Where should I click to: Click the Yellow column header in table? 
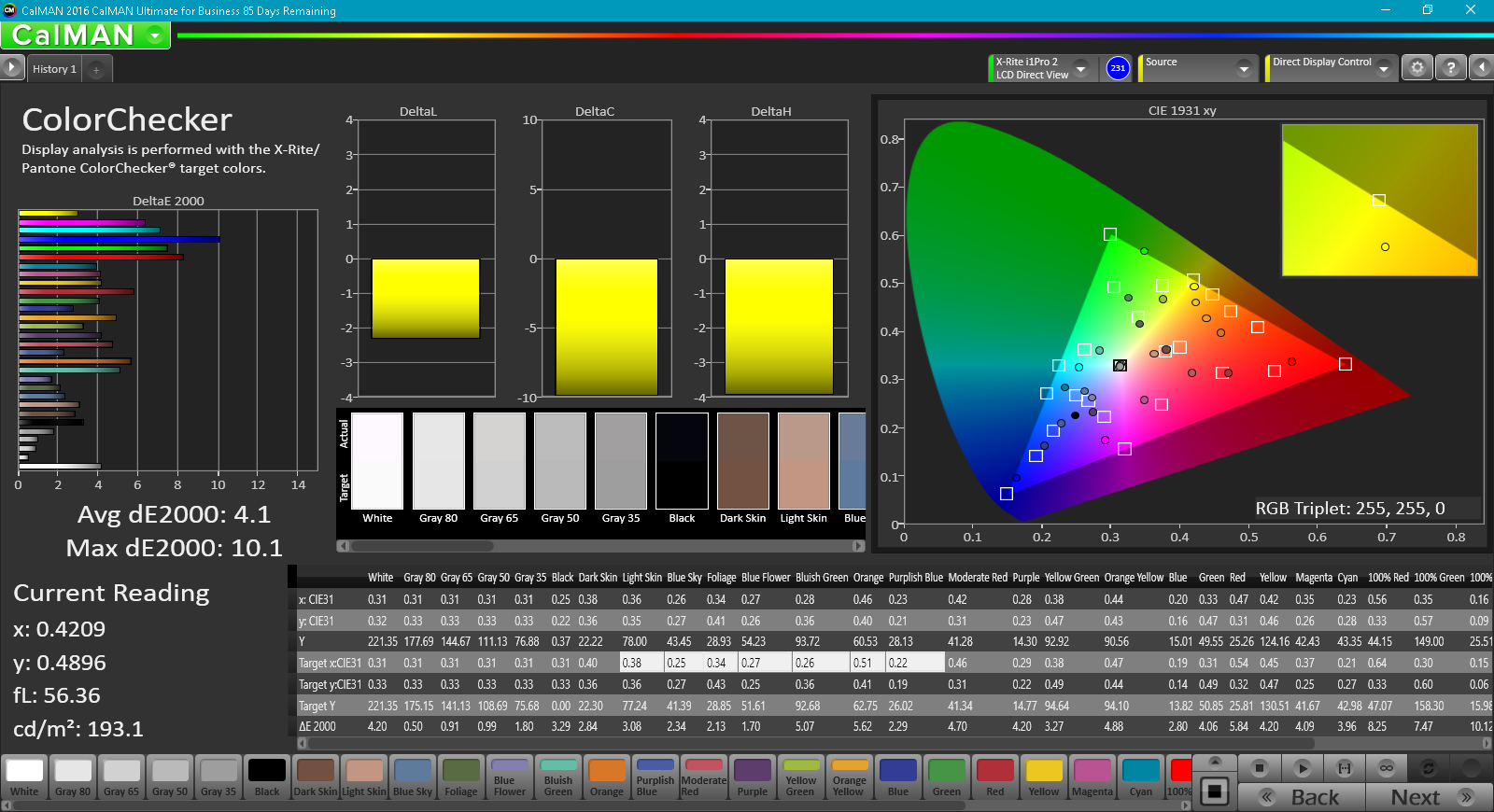[x=1273, y=578]
